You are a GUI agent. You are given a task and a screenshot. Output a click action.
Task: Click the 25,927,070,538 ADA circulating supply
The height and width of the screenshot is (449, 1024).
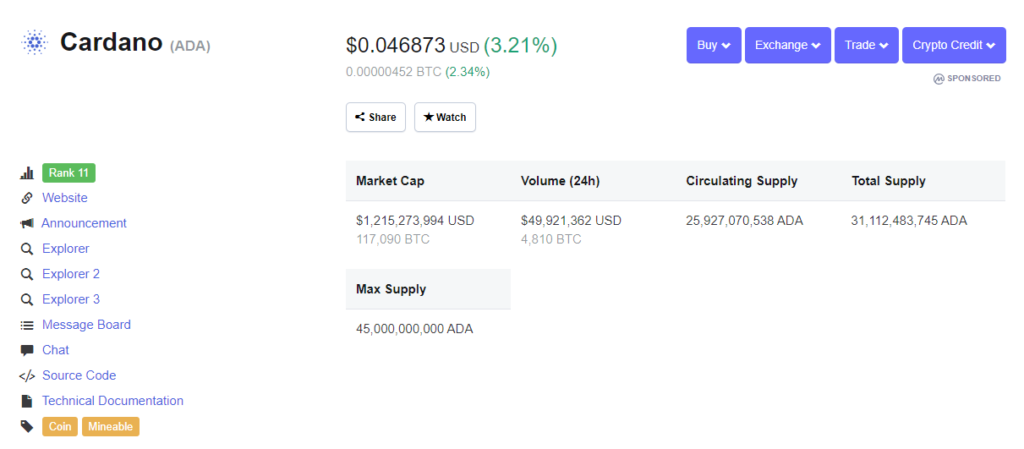pyautogui.click(x=744, y=221)
